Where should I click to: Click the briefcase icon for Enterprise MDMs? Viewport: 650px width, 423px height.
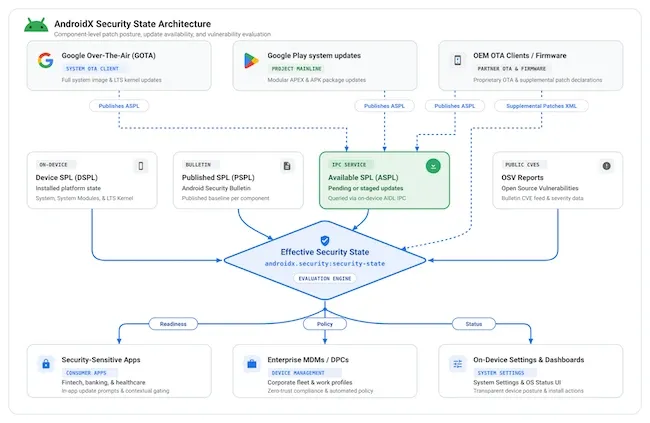pos(252,364)
